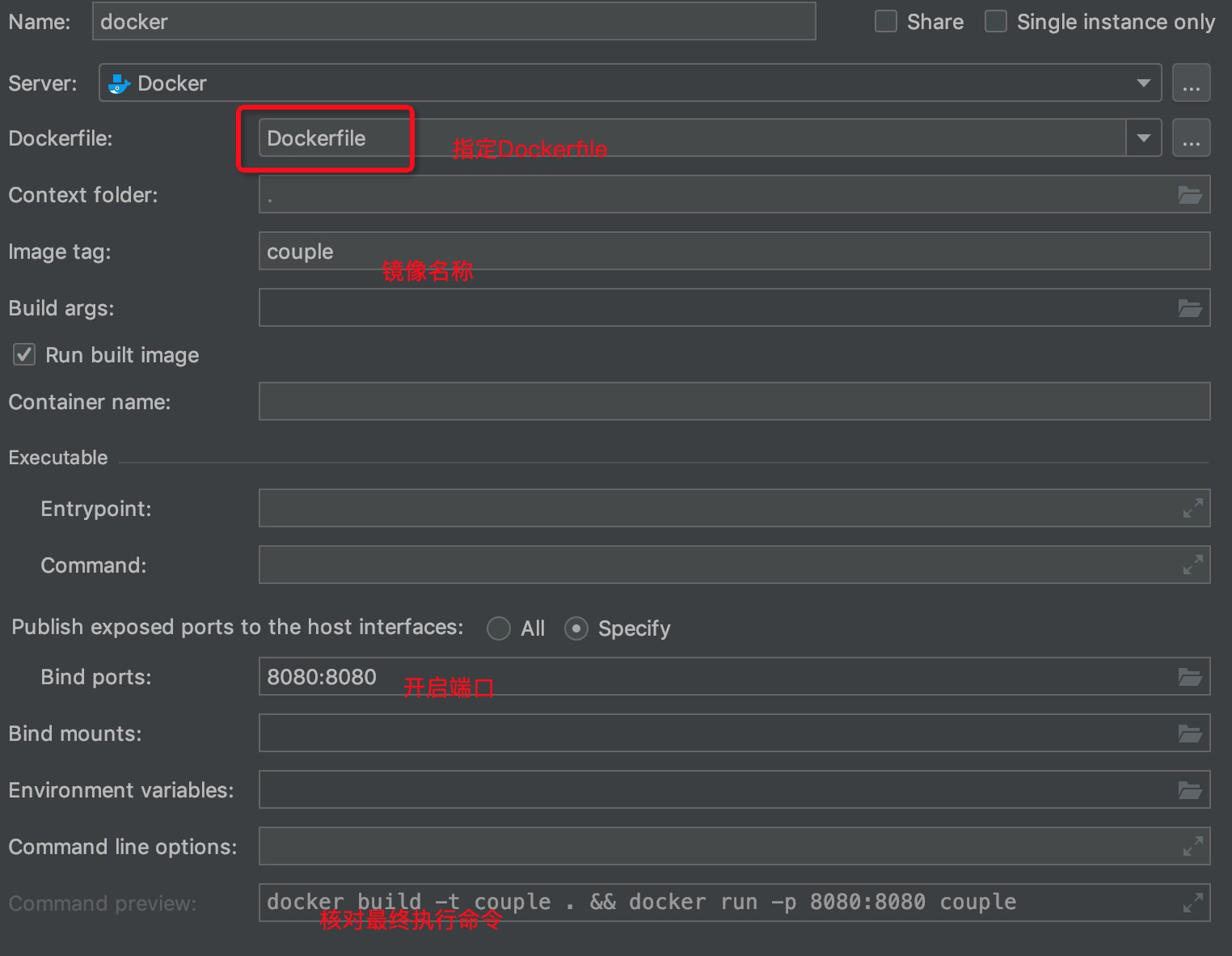Click the 'Publish exposed ports to the host interfaces:' label
The height and width of the screenshot is (956, 1232).
point(238,628)
